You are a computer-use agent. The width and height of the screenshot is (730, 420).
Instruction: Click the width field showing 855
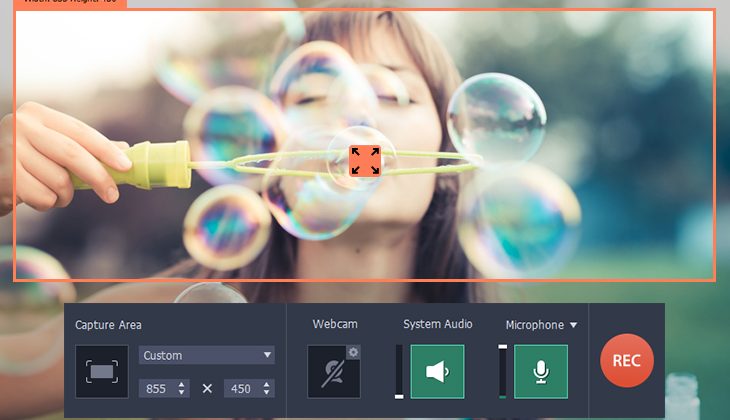click(157, 388)
